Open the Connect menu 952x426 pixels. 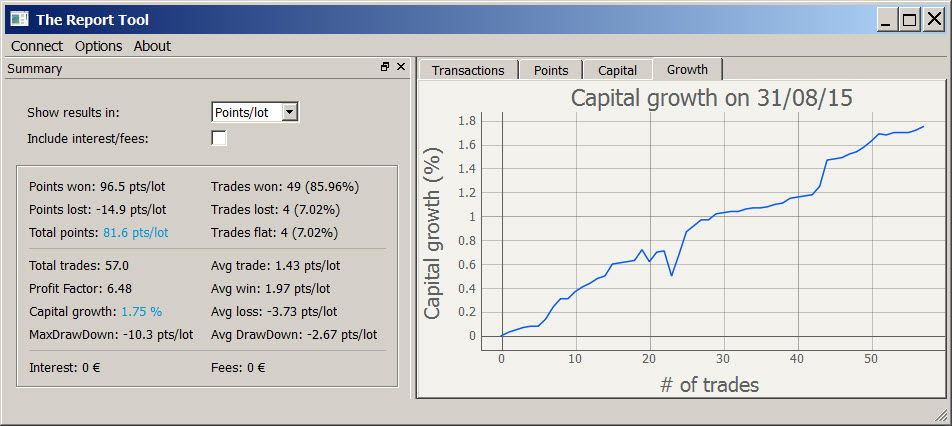point(37,46)
